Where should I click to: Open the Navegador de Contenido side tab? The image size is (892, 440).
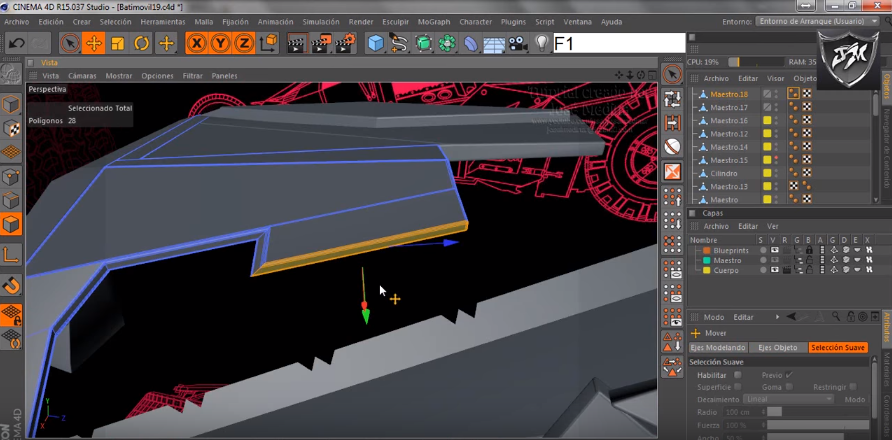coord(886,148)
